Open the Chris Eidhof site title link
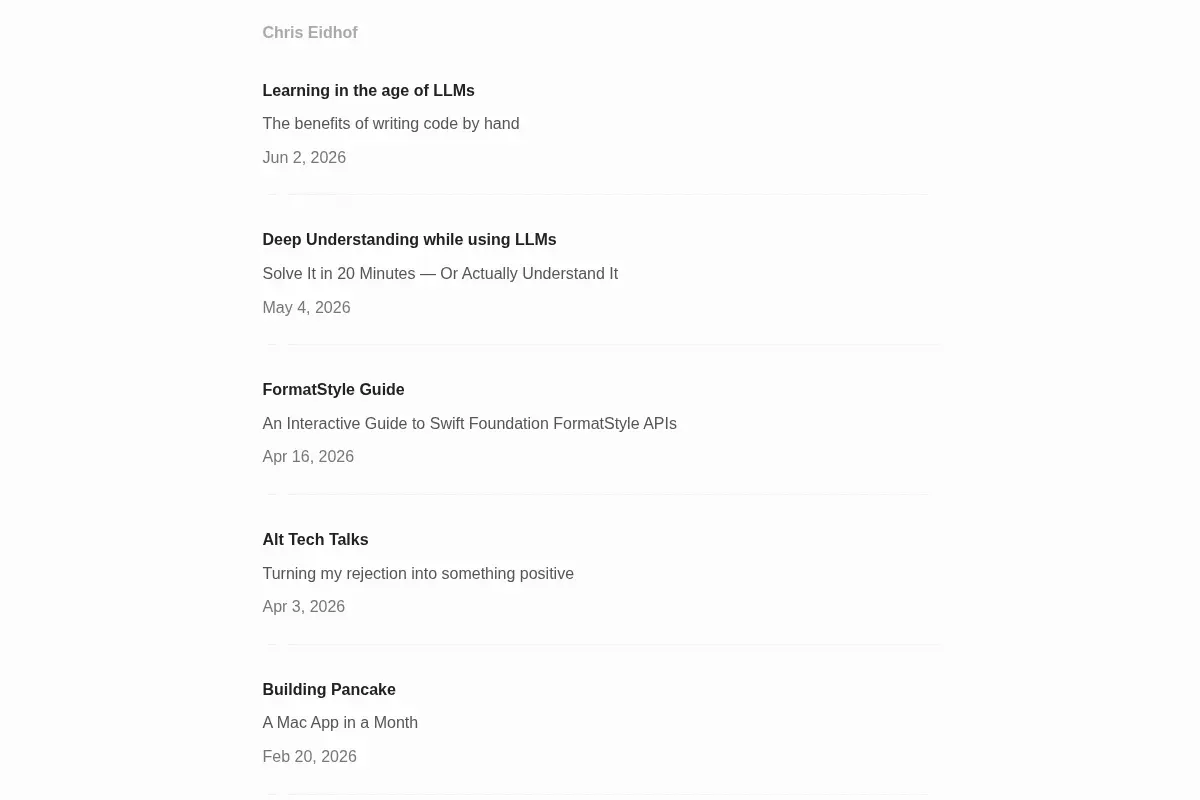The image size is (1200, 800). point(310,33)
